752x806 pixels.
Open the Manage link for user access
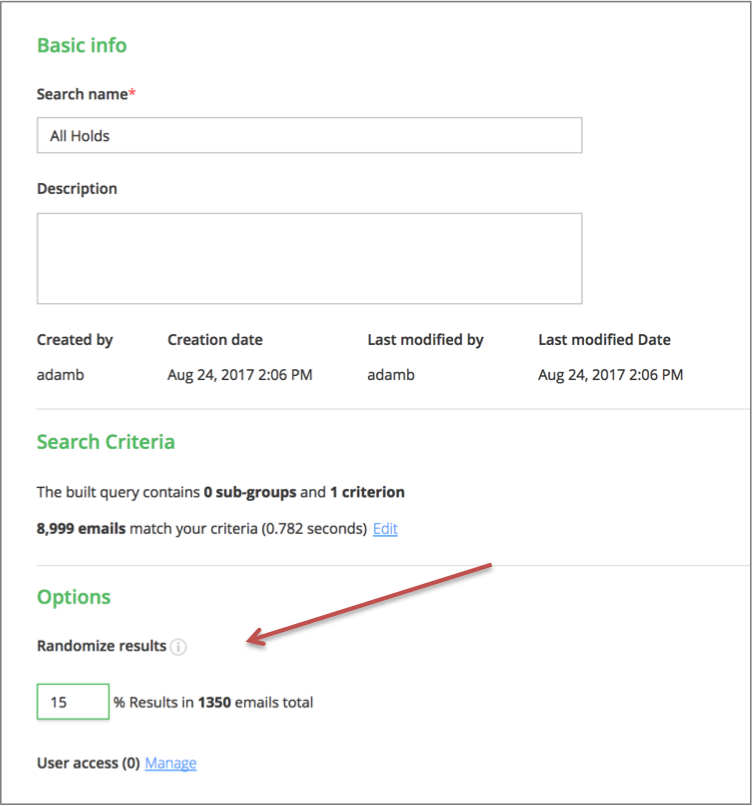[x=170, y=763]
